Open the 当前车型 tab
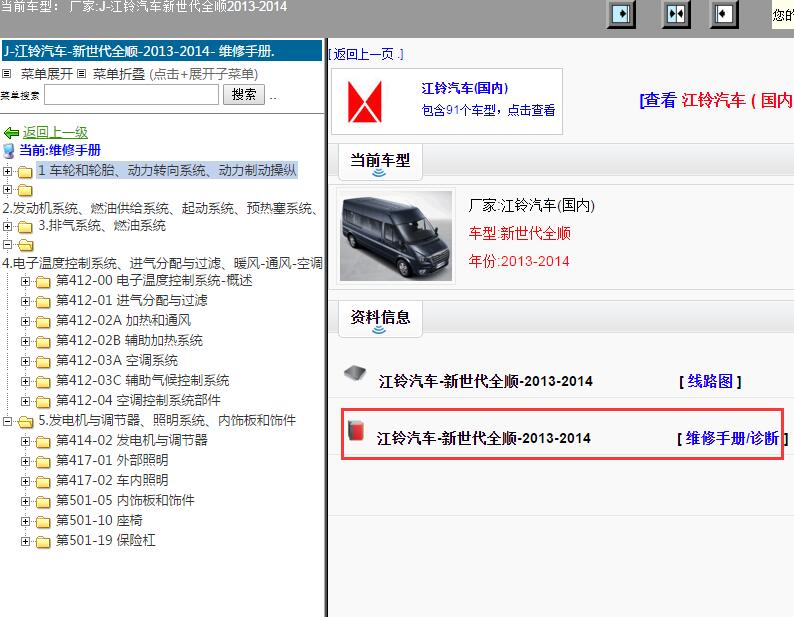Screen dimensions: 794x617 point(380,162)
